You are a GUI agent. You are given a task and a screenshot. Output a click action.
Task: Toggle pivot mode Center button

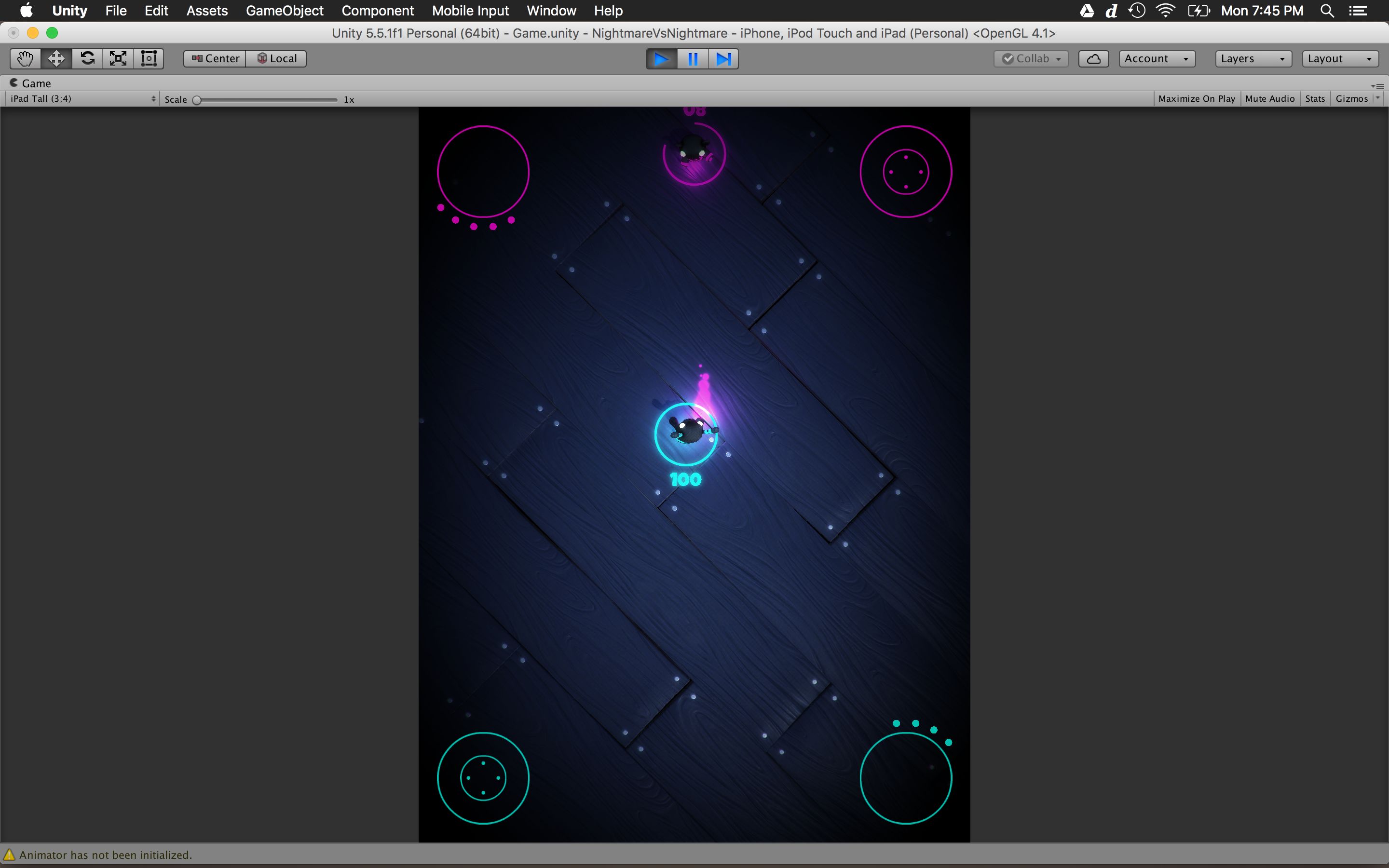pos(215,58)
